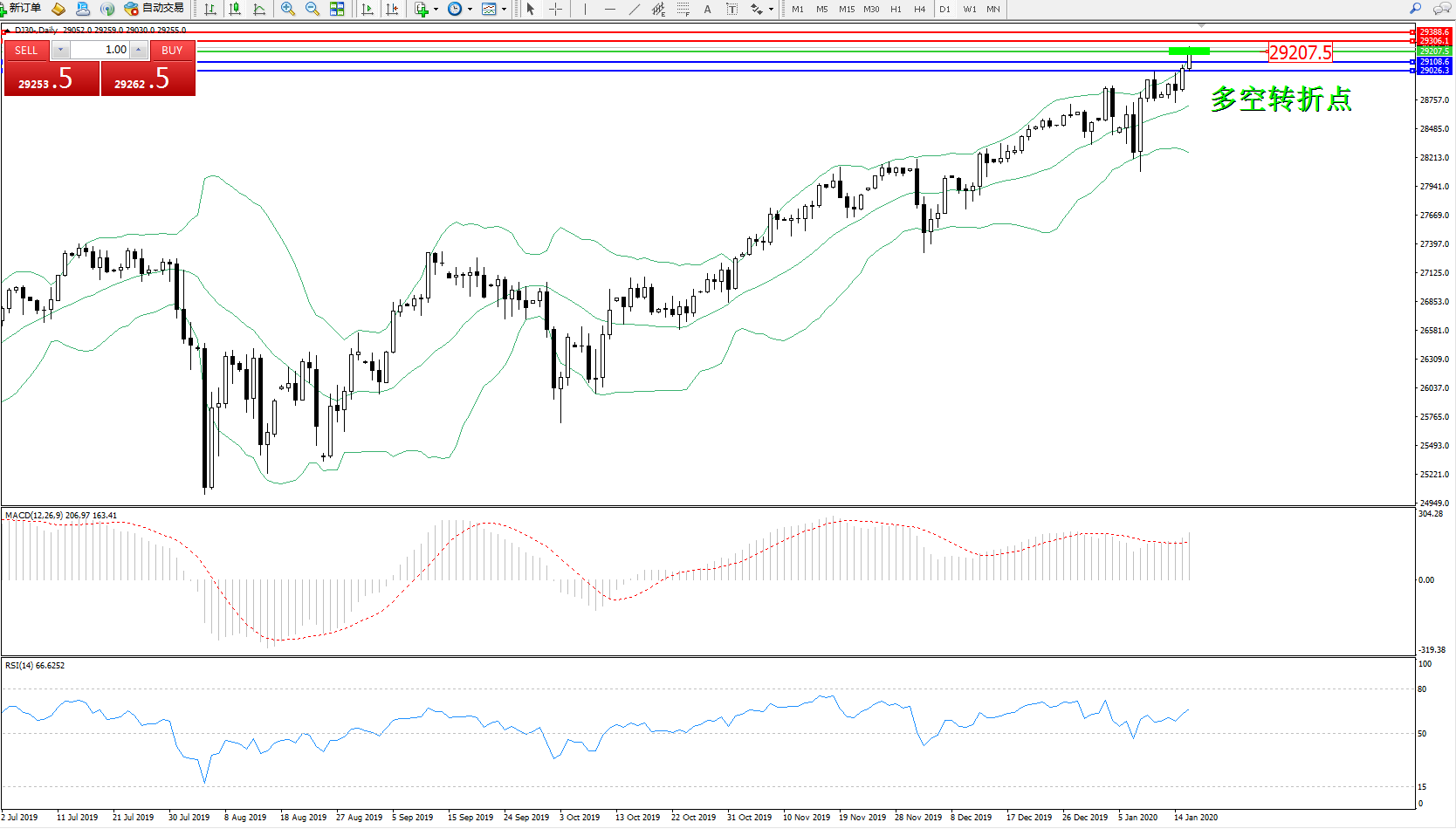Toggle 自动交易 auto trading button

tap(155, 9)
